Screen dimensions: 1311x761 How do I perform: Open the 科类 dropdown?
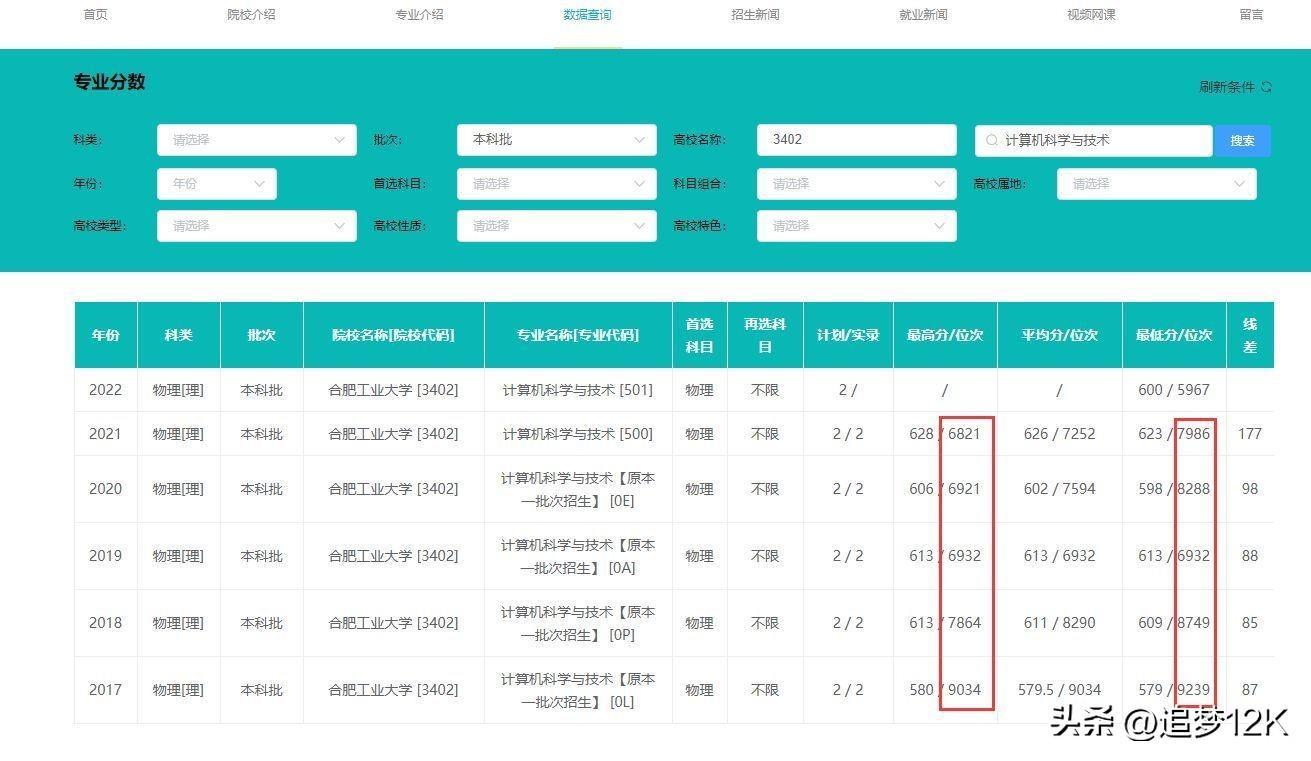coord(256,140)
